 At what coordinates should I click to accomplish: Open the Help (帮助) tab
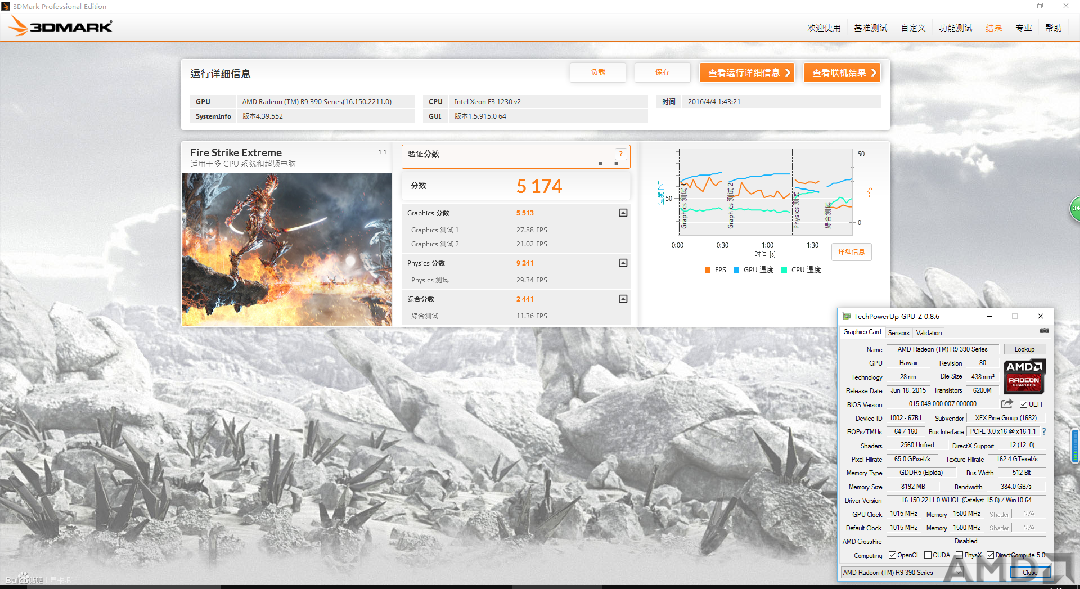[1053, 28]
